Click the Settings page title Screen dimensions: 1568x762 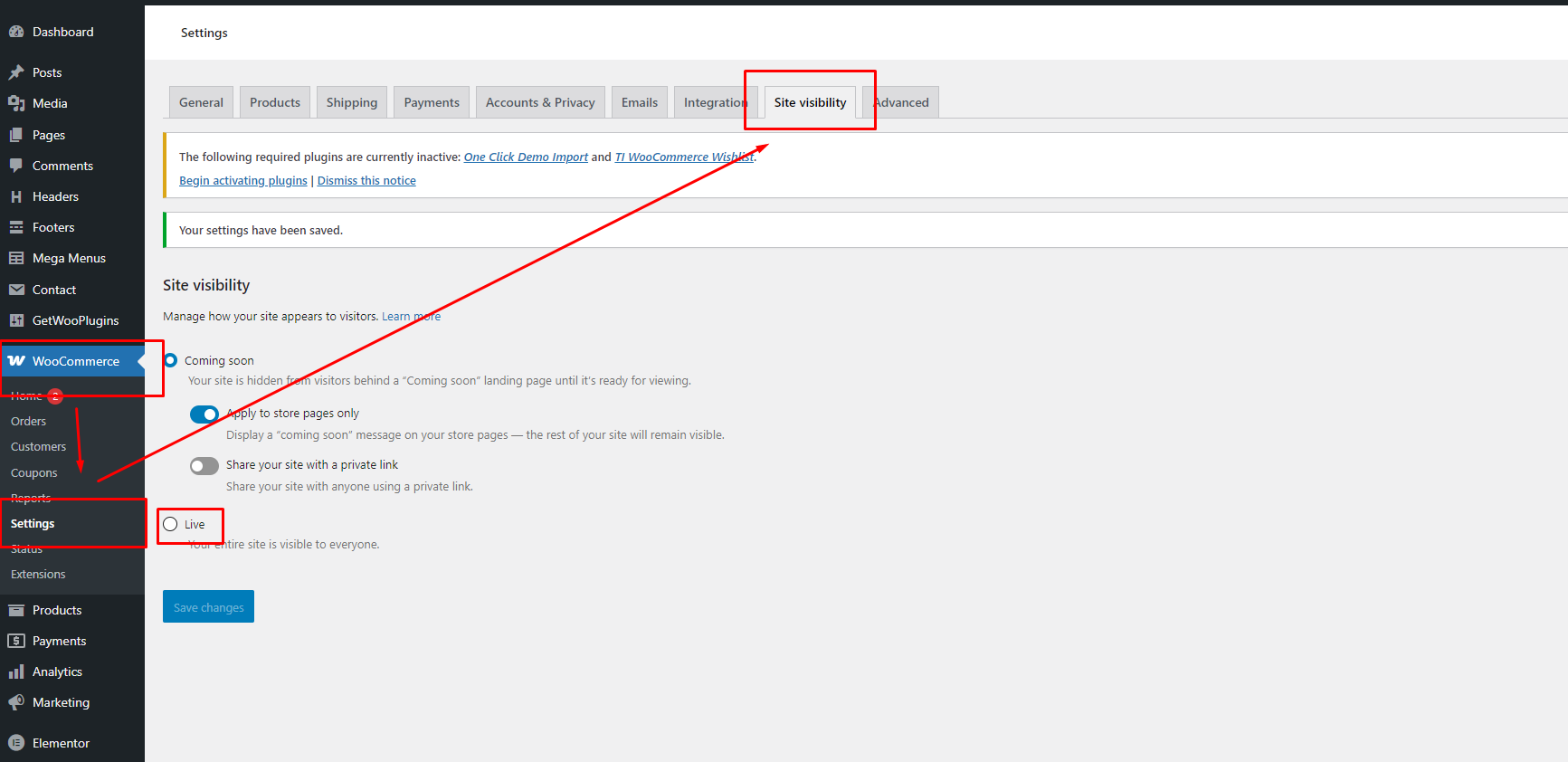(x=204, y=33)
